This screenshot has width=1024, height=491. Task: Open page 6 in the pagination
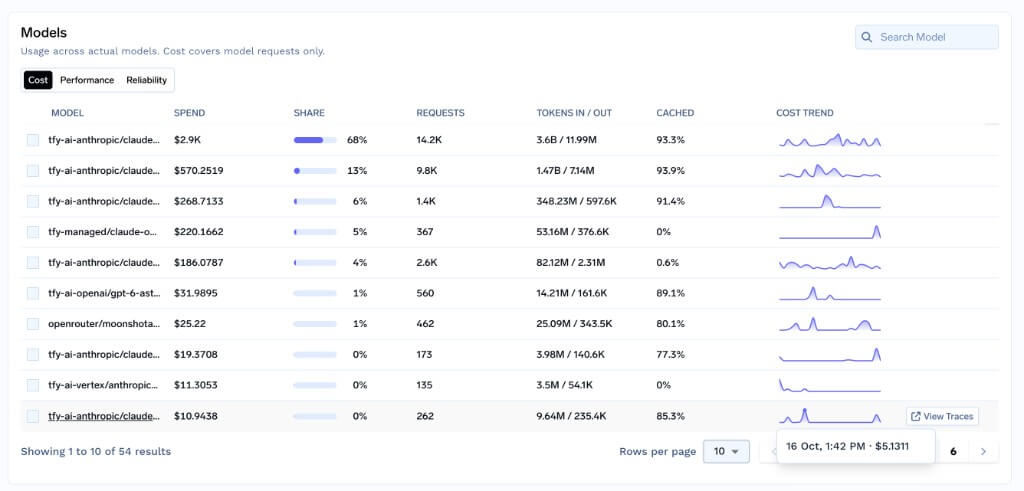click(x=953, y=451)
